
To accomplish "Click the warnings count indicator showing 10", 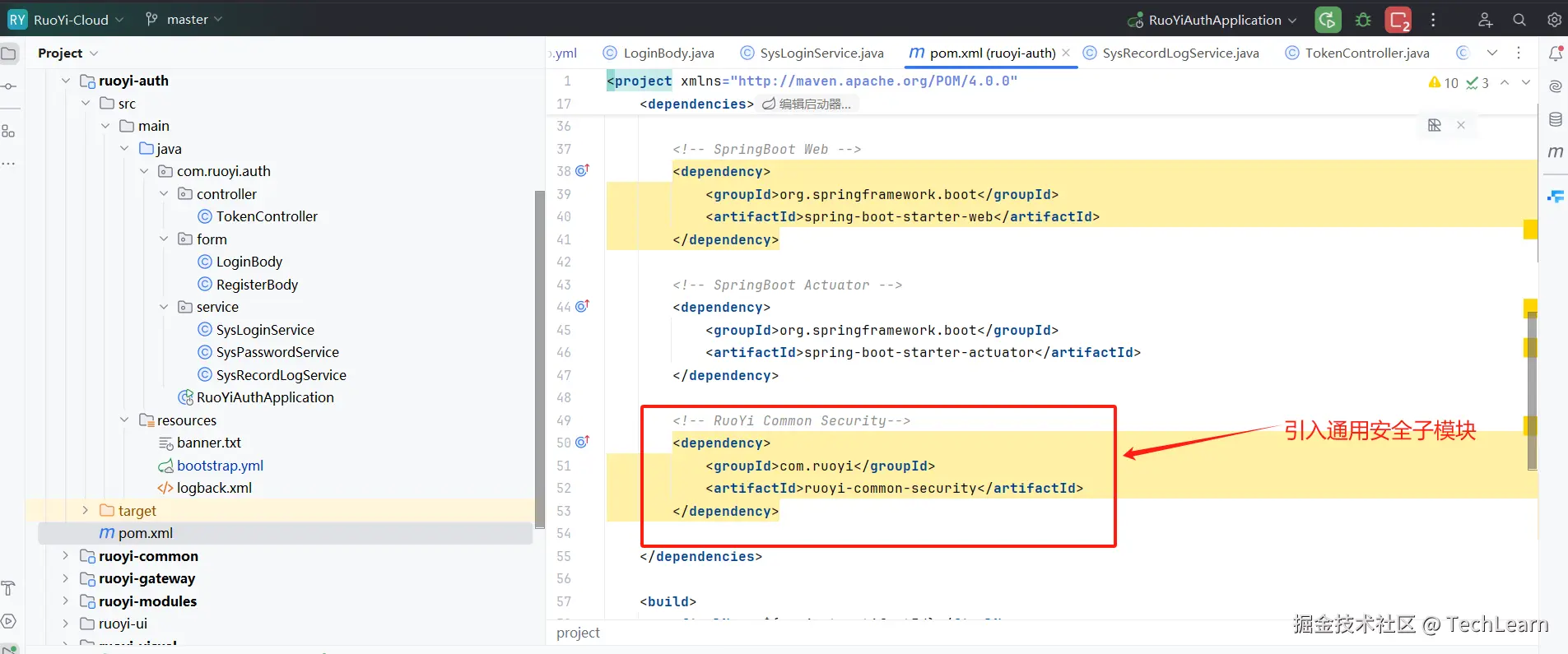I will tap(1443, 82).
